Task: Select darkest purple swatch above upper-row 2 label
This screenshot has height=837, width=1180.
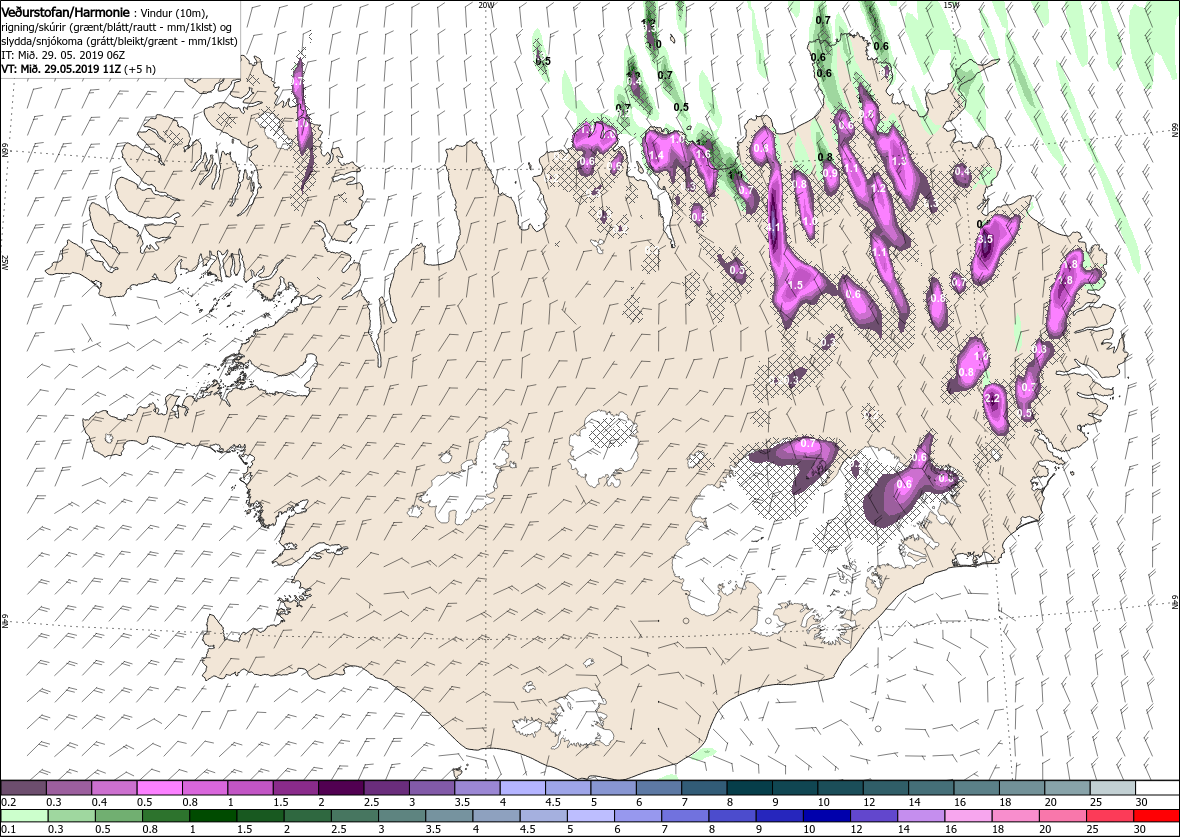Action: point(342,788)
